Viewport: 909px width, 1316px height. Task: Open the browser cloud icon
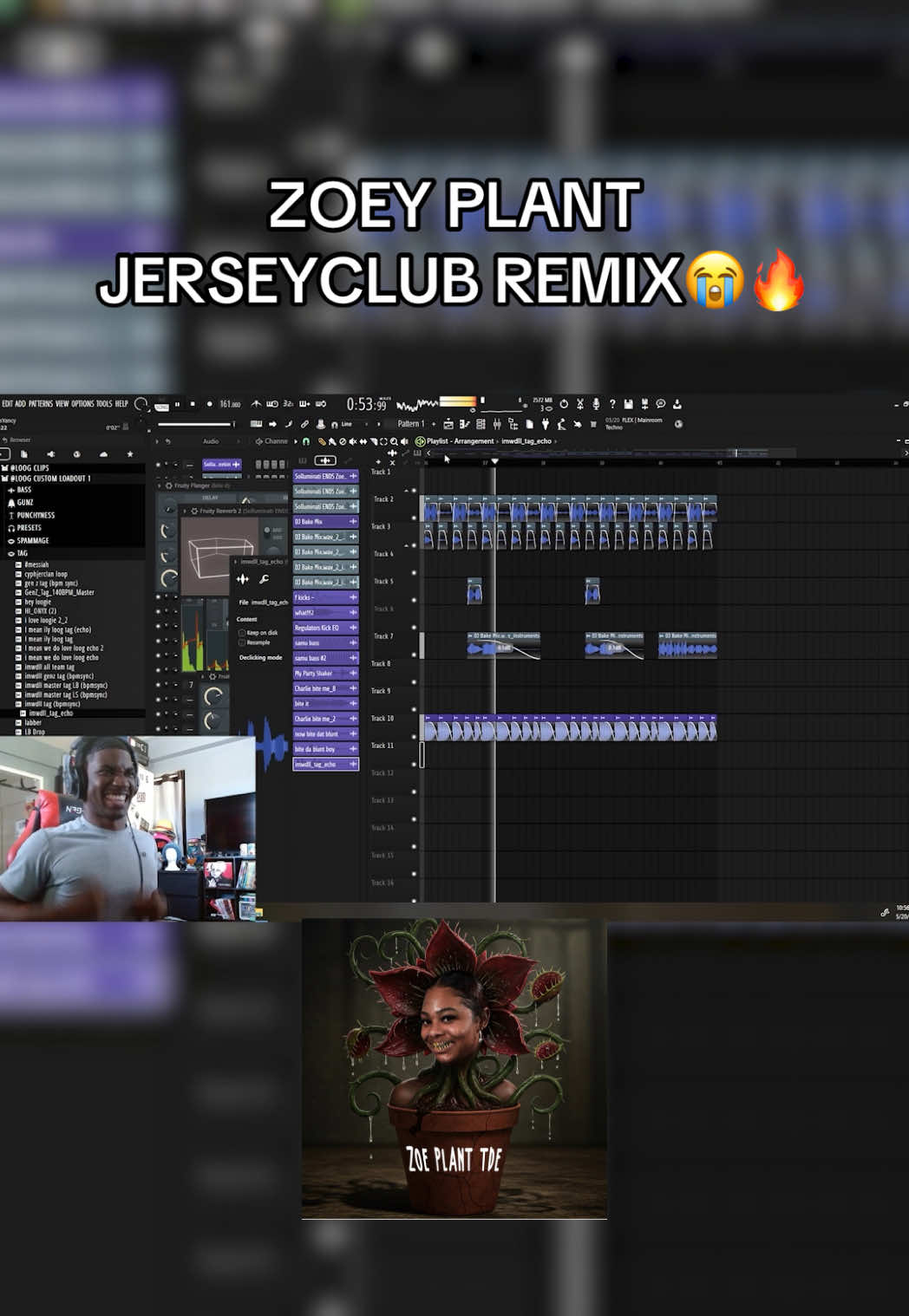tap(103, 454)
